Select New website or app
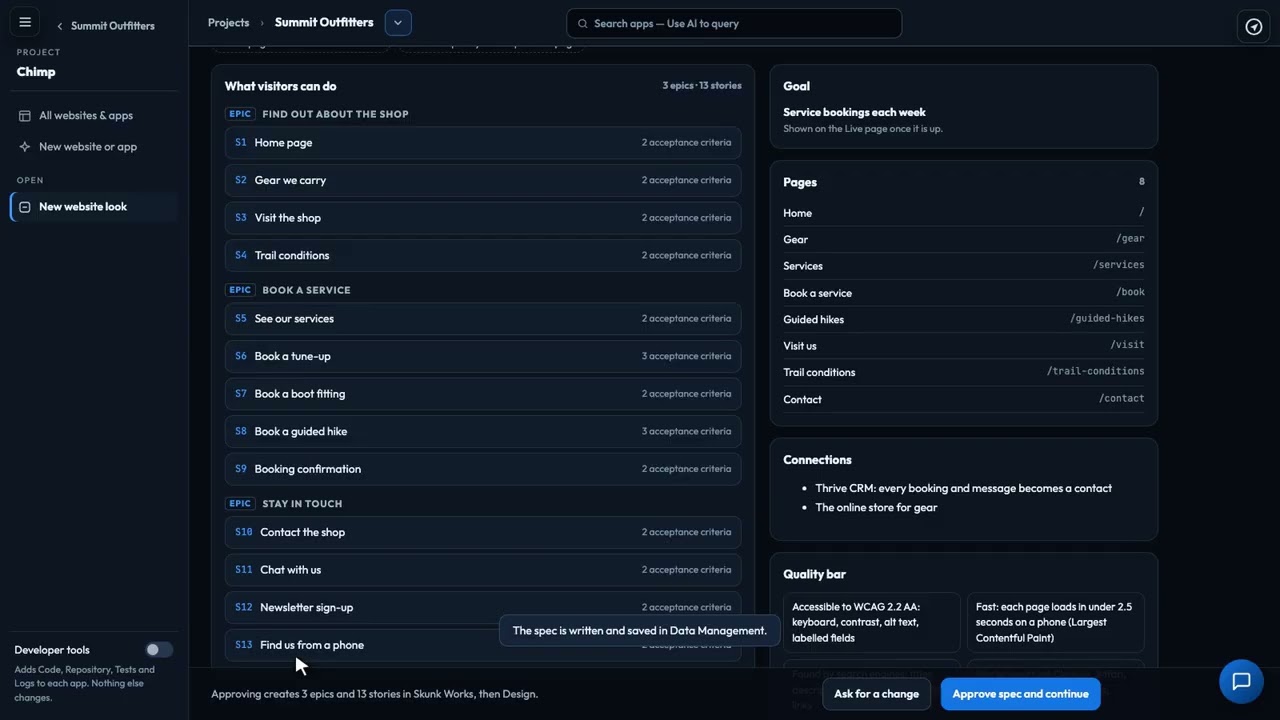1280x720 pixels. coord(93,147)
